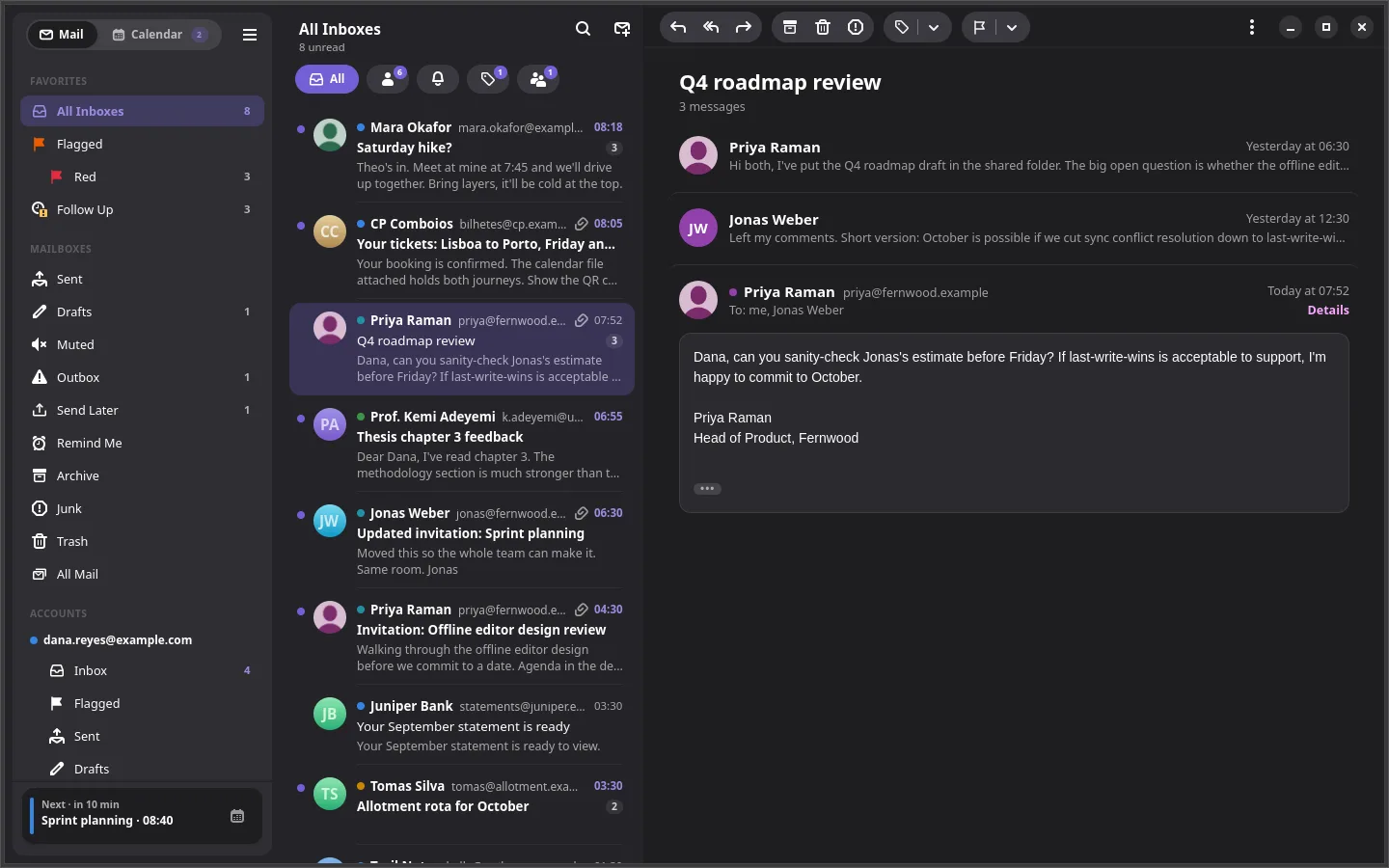The image size is (1389, 868).
Task: Open the Remind Me mailbox
Action: point(143,443)
